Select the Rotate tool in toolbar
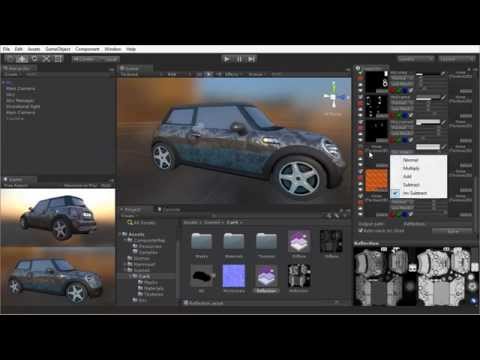Screen dimensions: 480x360 34,59
